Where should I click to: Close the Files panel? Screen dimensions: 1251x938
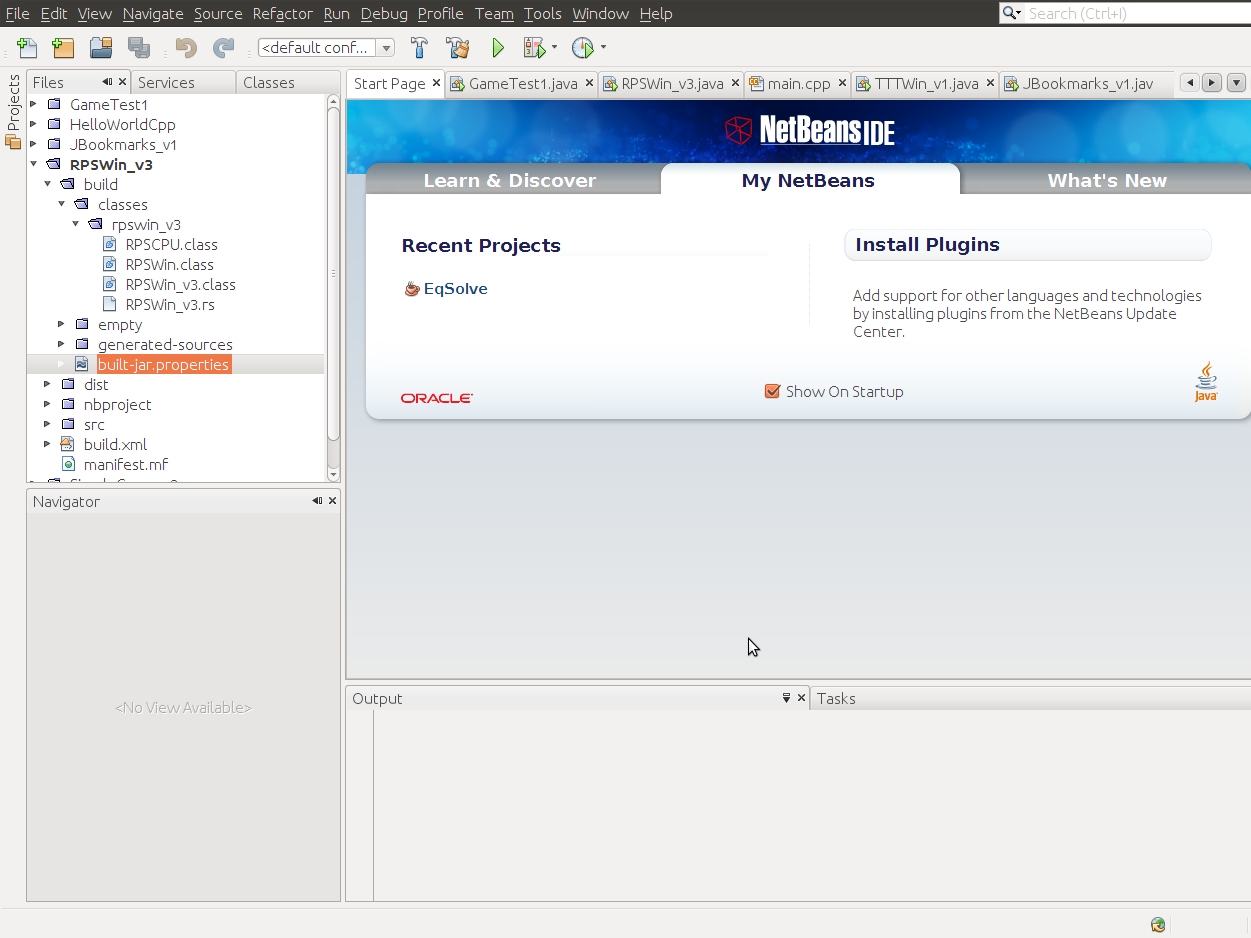point(123,82)
